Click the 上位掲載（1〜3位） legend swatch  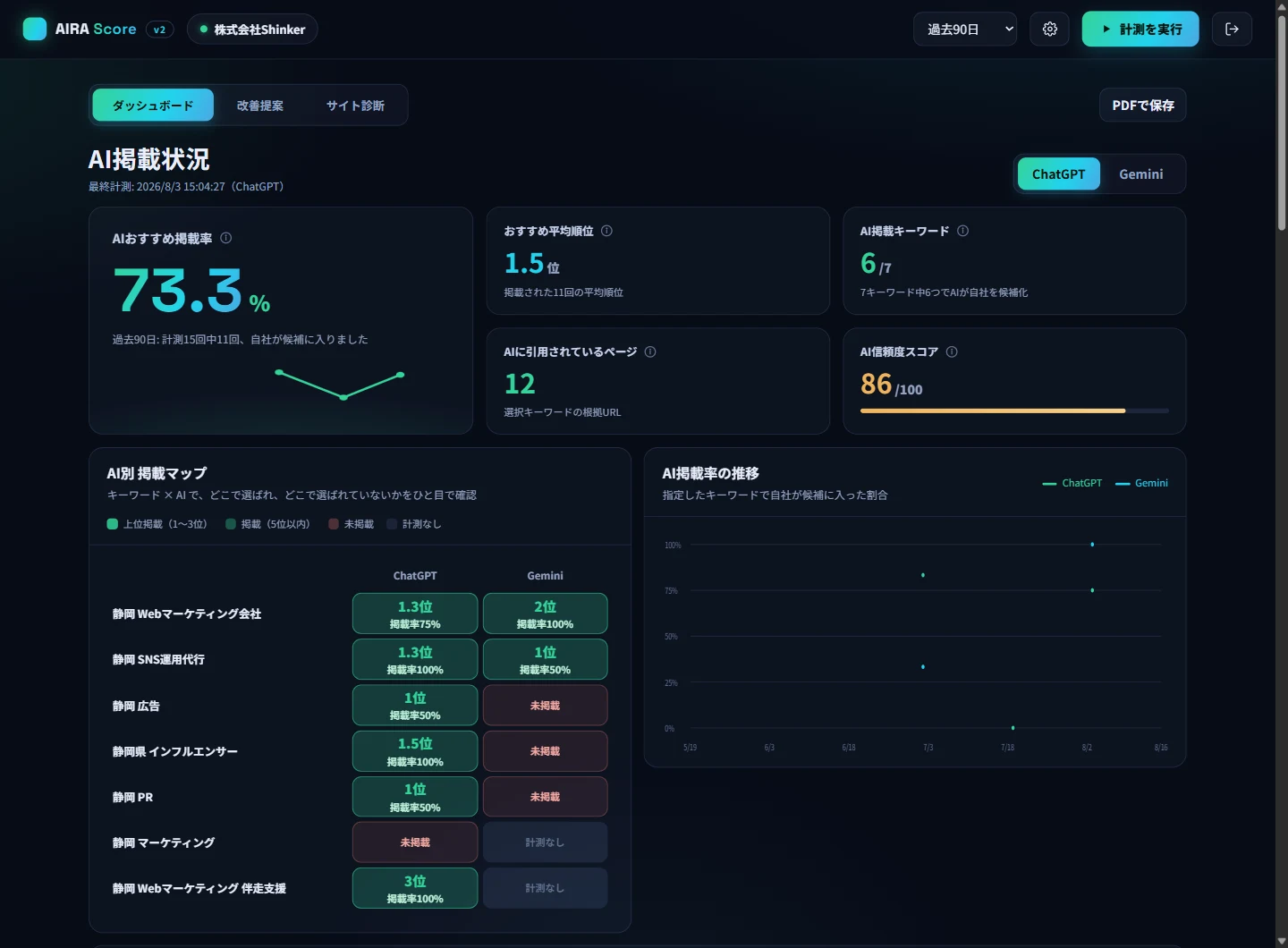pos(113,524)
